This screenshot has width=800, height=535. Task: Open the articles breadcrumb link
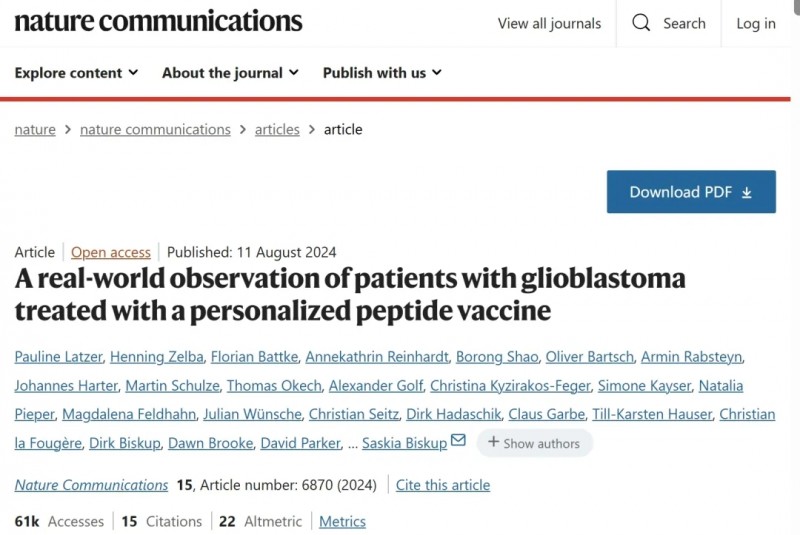click(277, 130)
